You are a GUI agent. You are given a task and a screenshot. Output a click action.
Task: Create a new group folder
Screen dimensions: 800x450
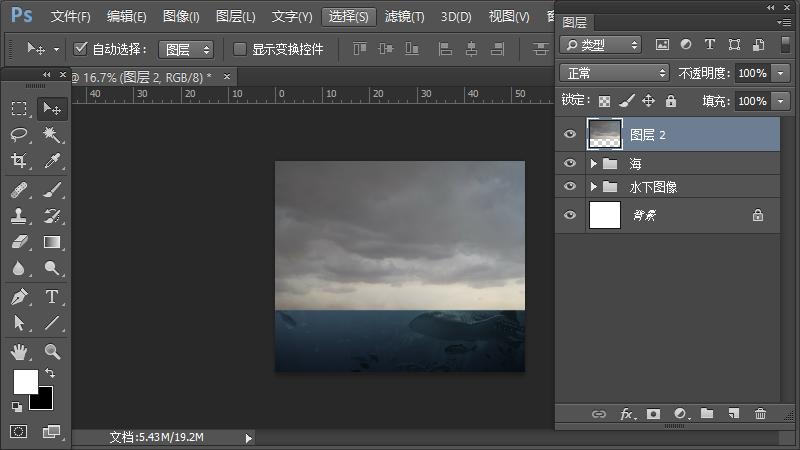pyautogui.click(x=707, y=413)
